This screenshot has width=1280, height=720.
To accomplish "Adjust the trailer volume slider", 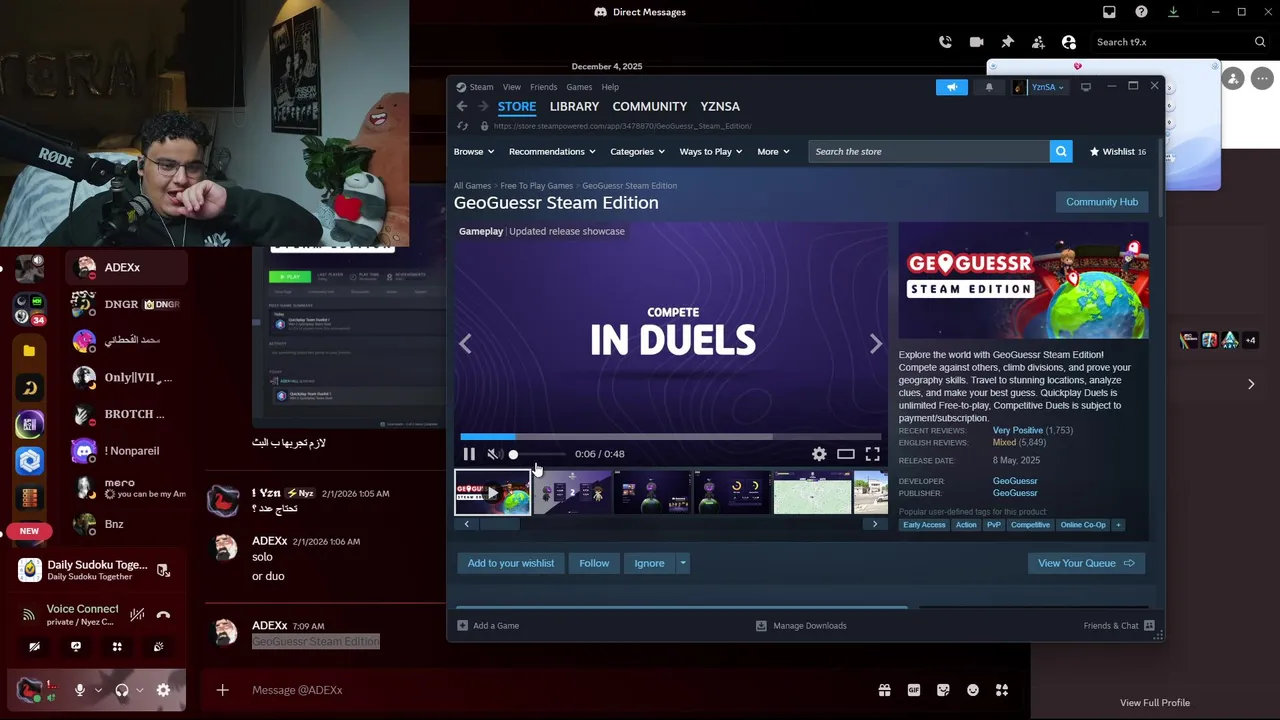I will (538, 454).
